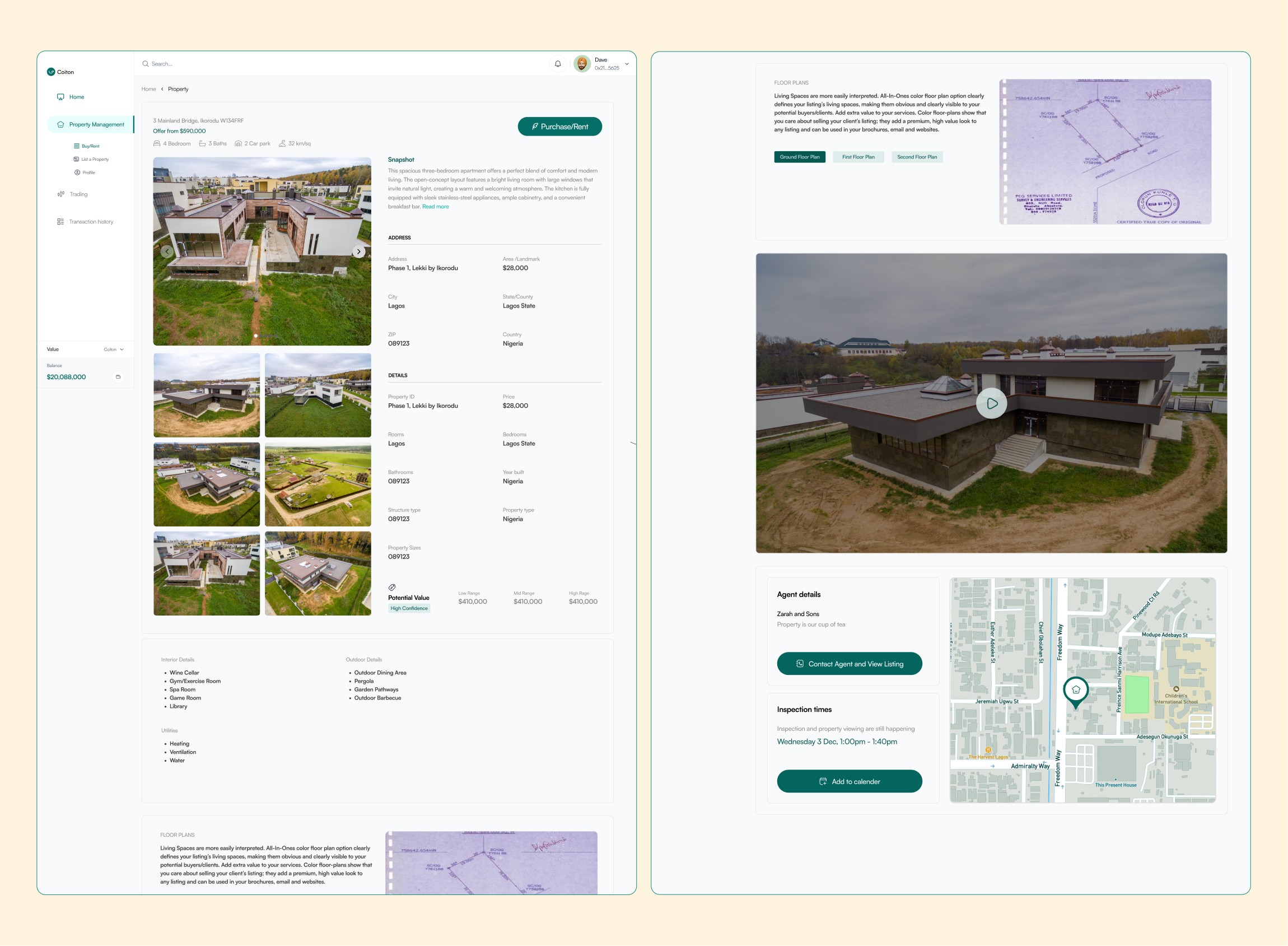The height and width of the screenshot is (946, 1288).
Task: Open the Coiton value currency dropdown
Action: point(113,349)
